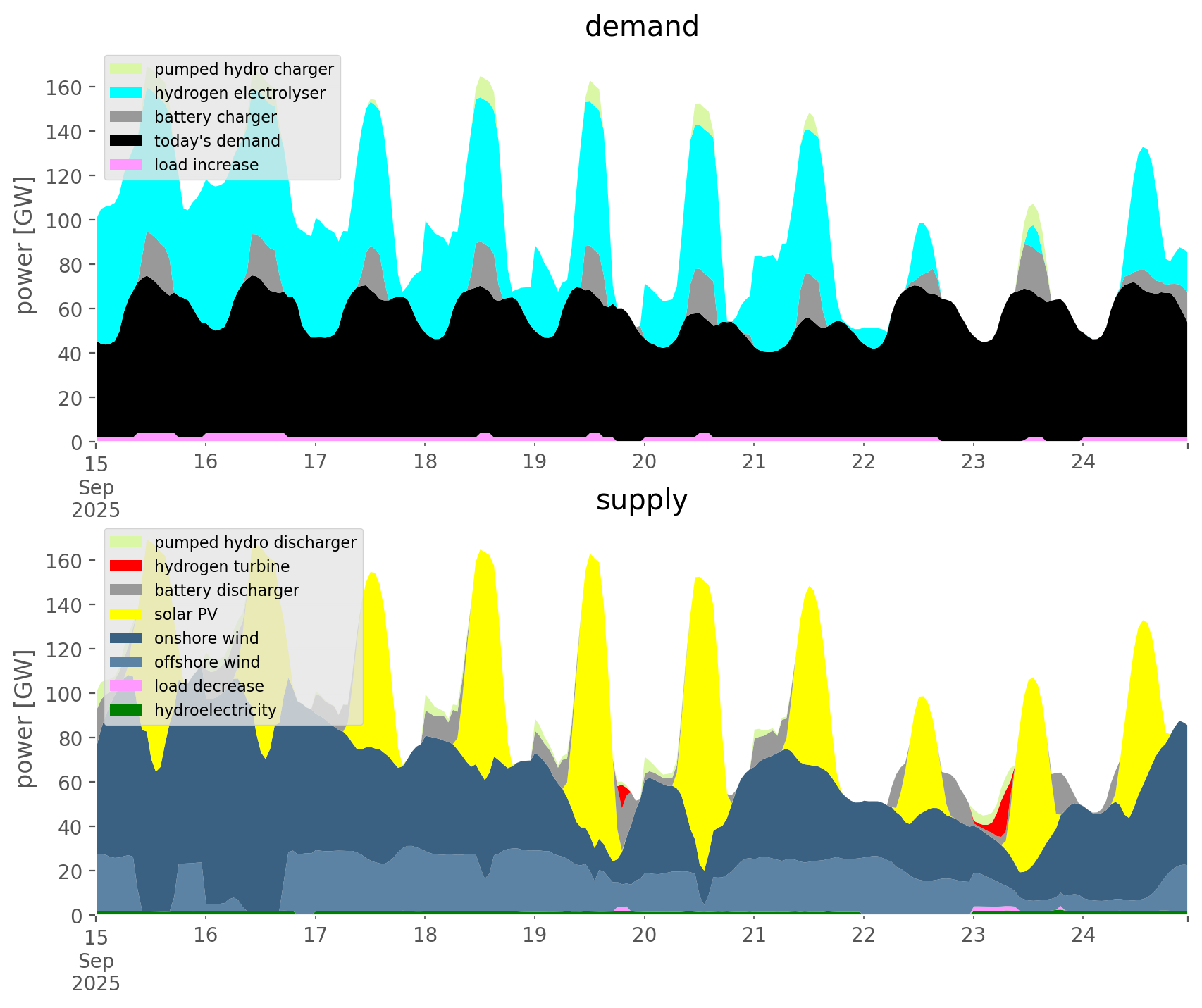Click the offshore wind legend label
1202x1008 pixels.
(x=207, y=662)
